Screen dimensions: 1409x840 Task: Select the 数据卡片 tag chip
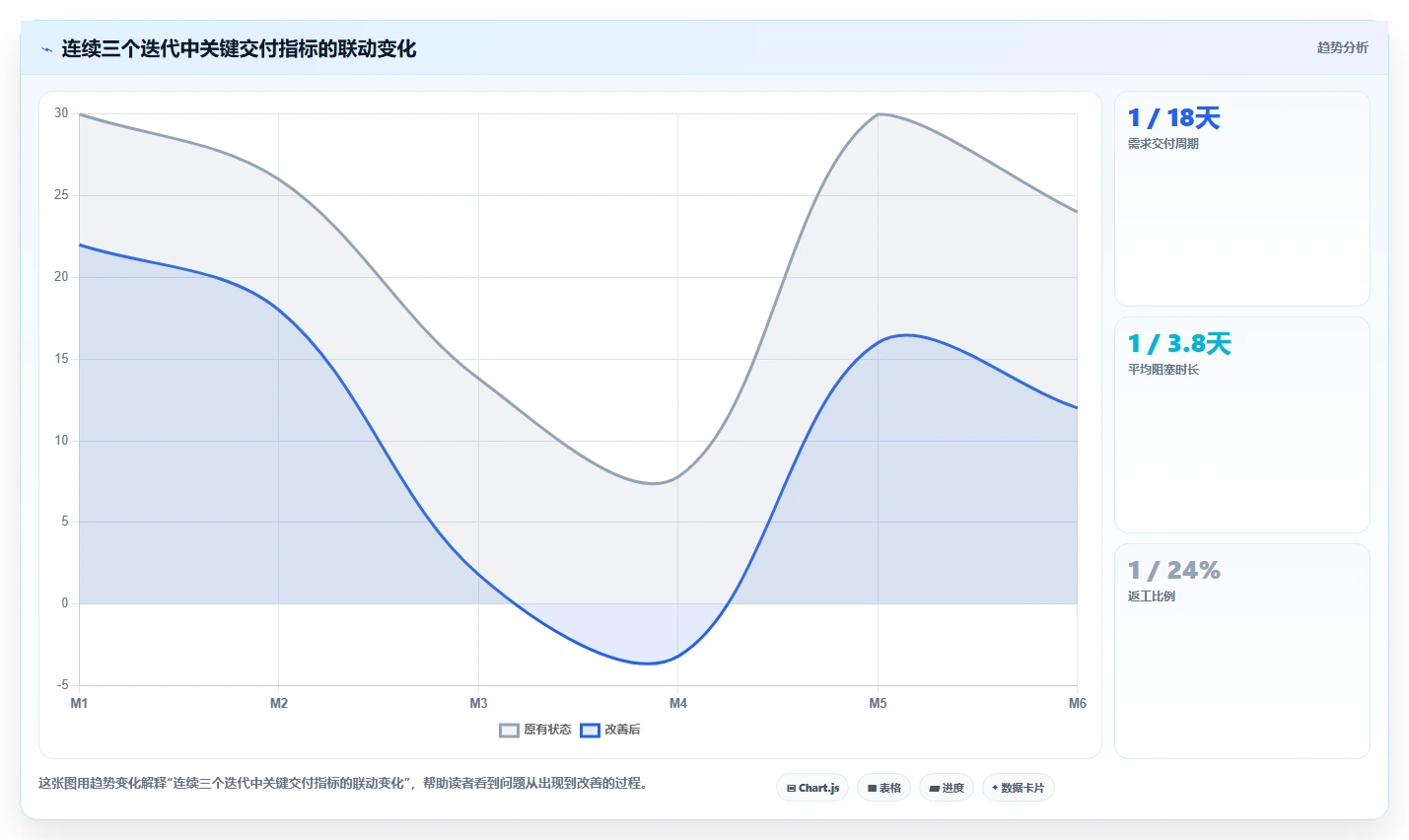[x=1018, y=788]
